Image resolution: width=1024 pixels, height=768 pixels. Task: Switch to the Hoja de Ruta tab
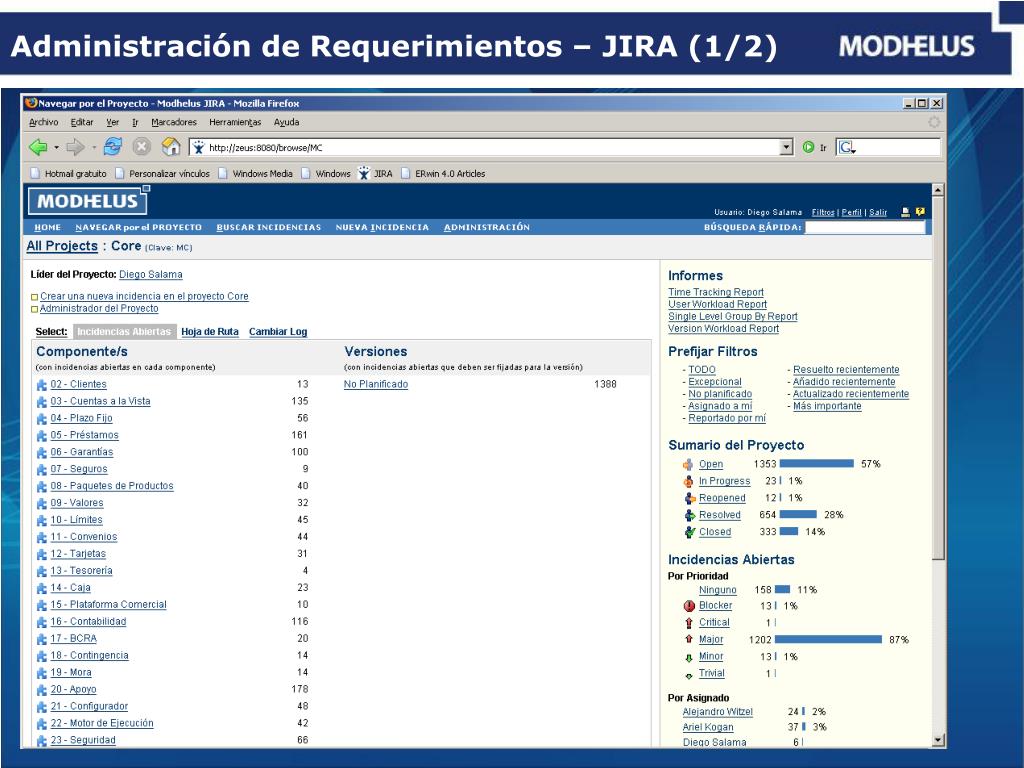pyautogui.click(x=210, y=332)
